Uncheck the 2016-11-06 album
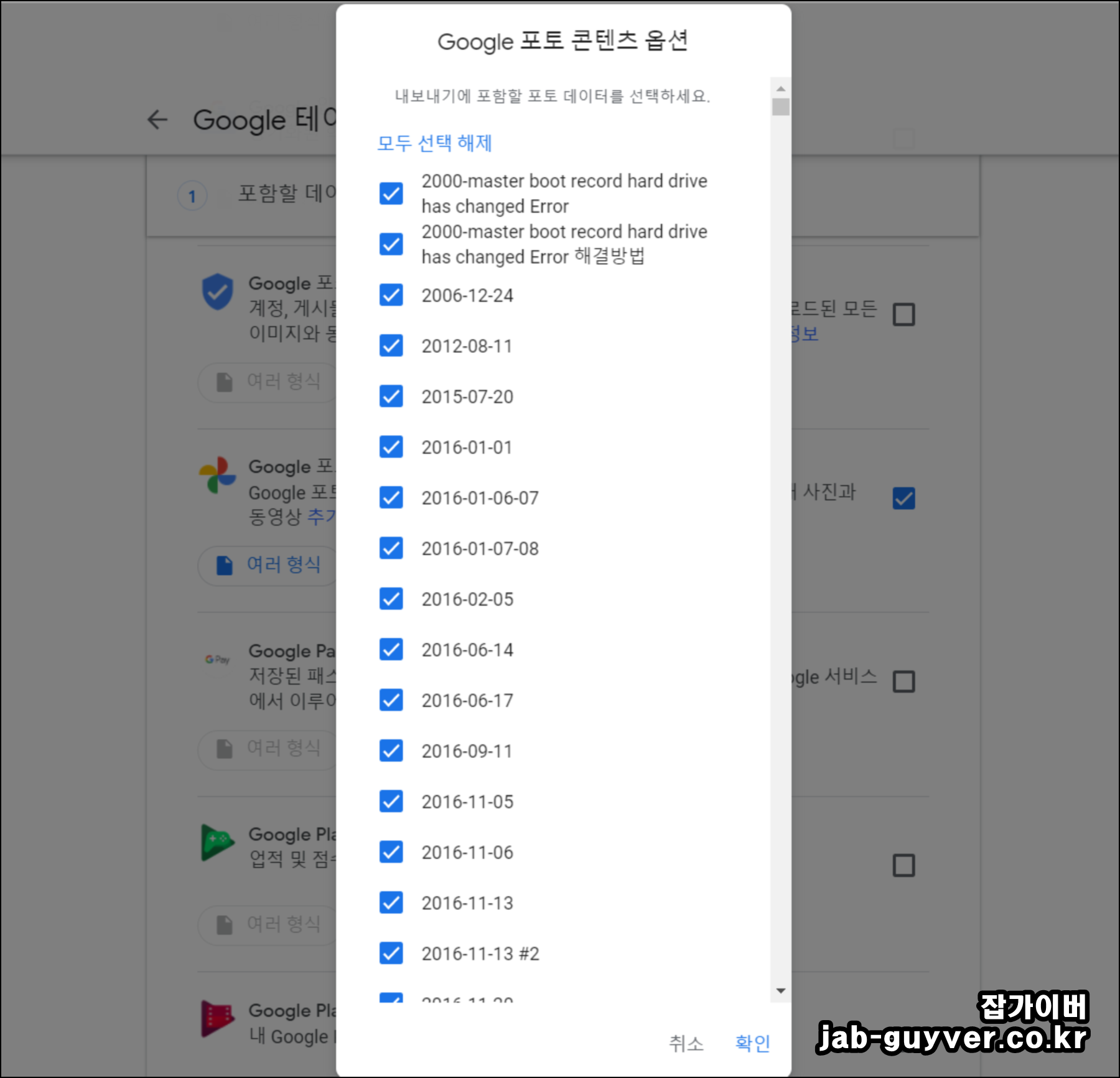The height and width of the screenshot is (1078, 1120). (x=391, y=852)
